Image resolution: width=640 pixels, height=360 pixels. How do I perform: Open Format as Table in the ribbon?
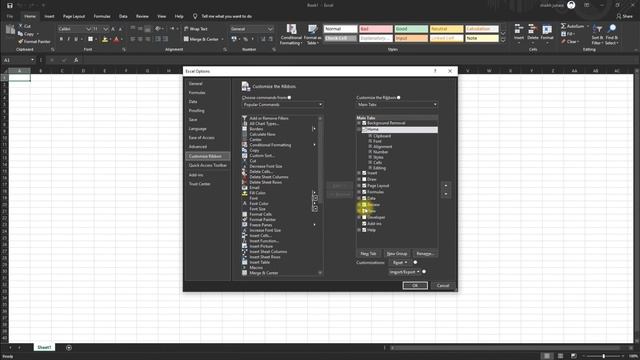[x=313, y=34]
